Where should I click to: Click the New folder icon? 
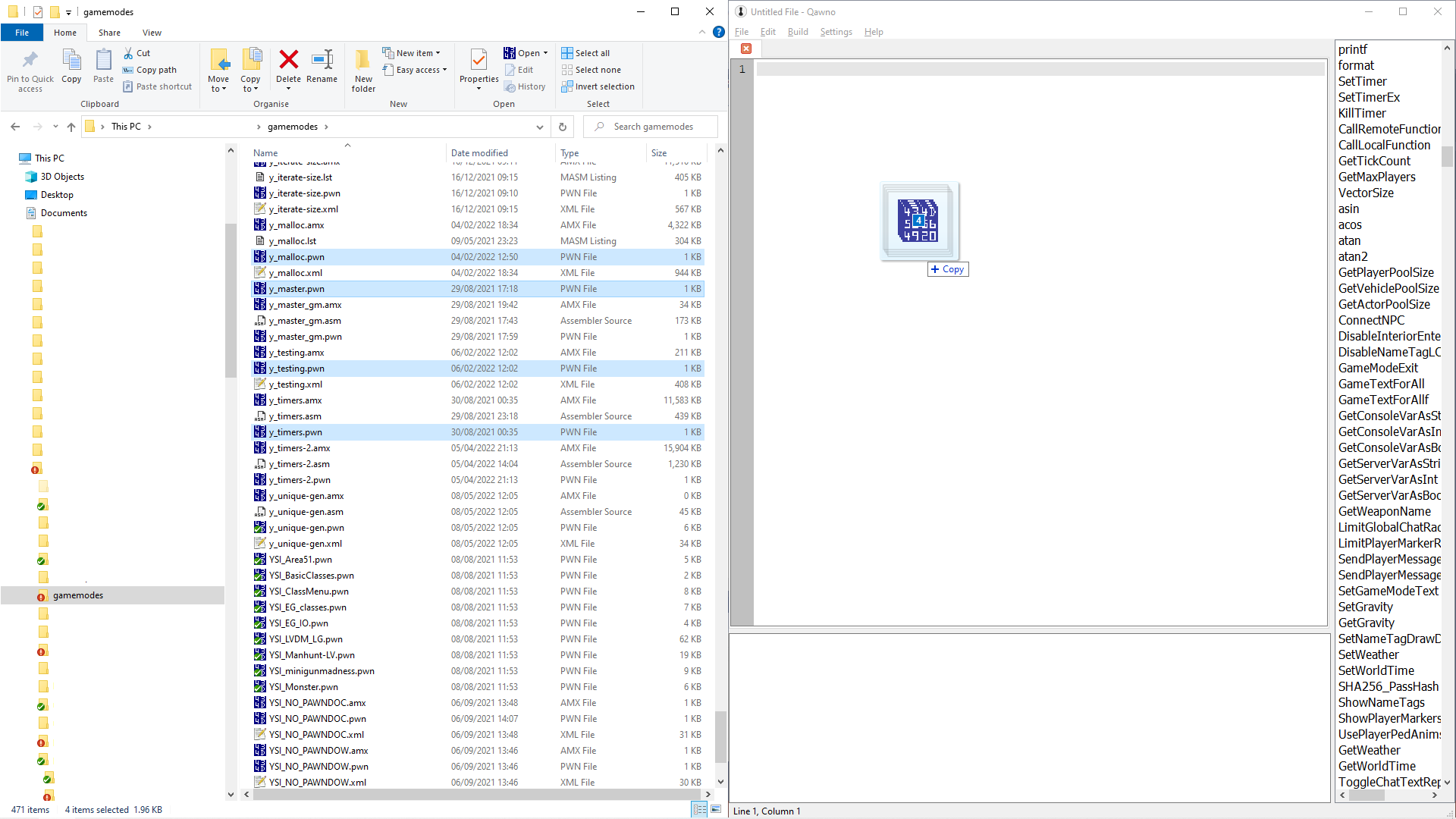363,61
